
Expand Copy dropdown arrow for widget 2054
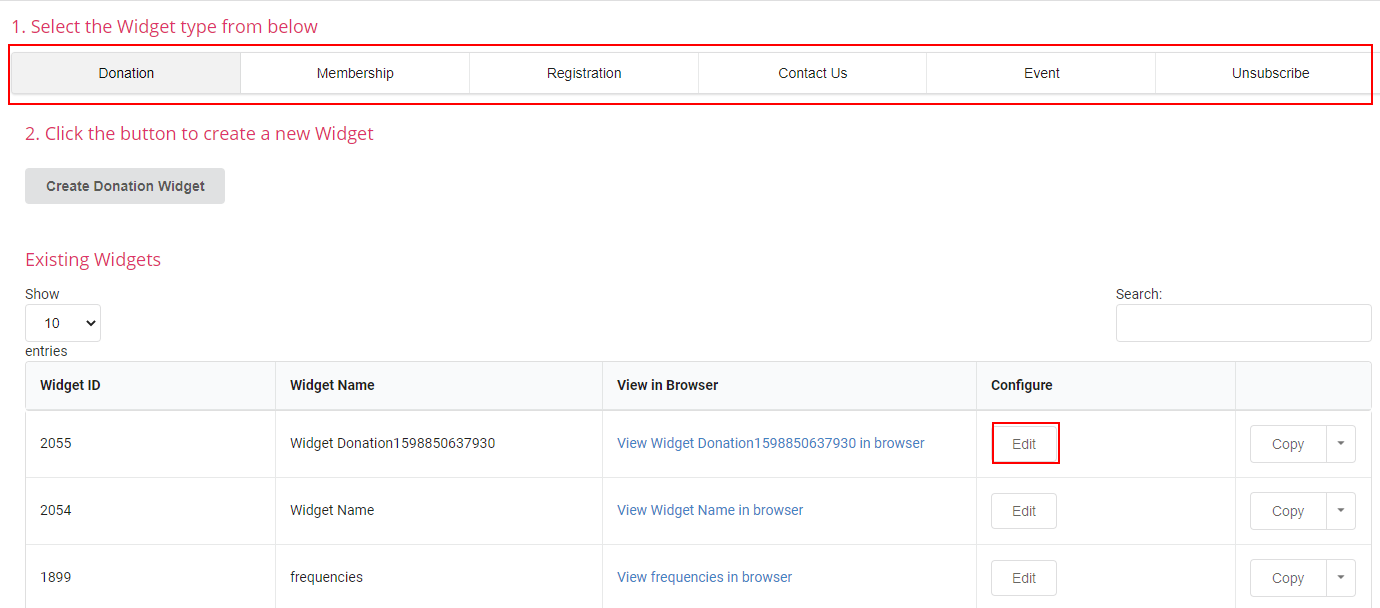click(1341, 511)
